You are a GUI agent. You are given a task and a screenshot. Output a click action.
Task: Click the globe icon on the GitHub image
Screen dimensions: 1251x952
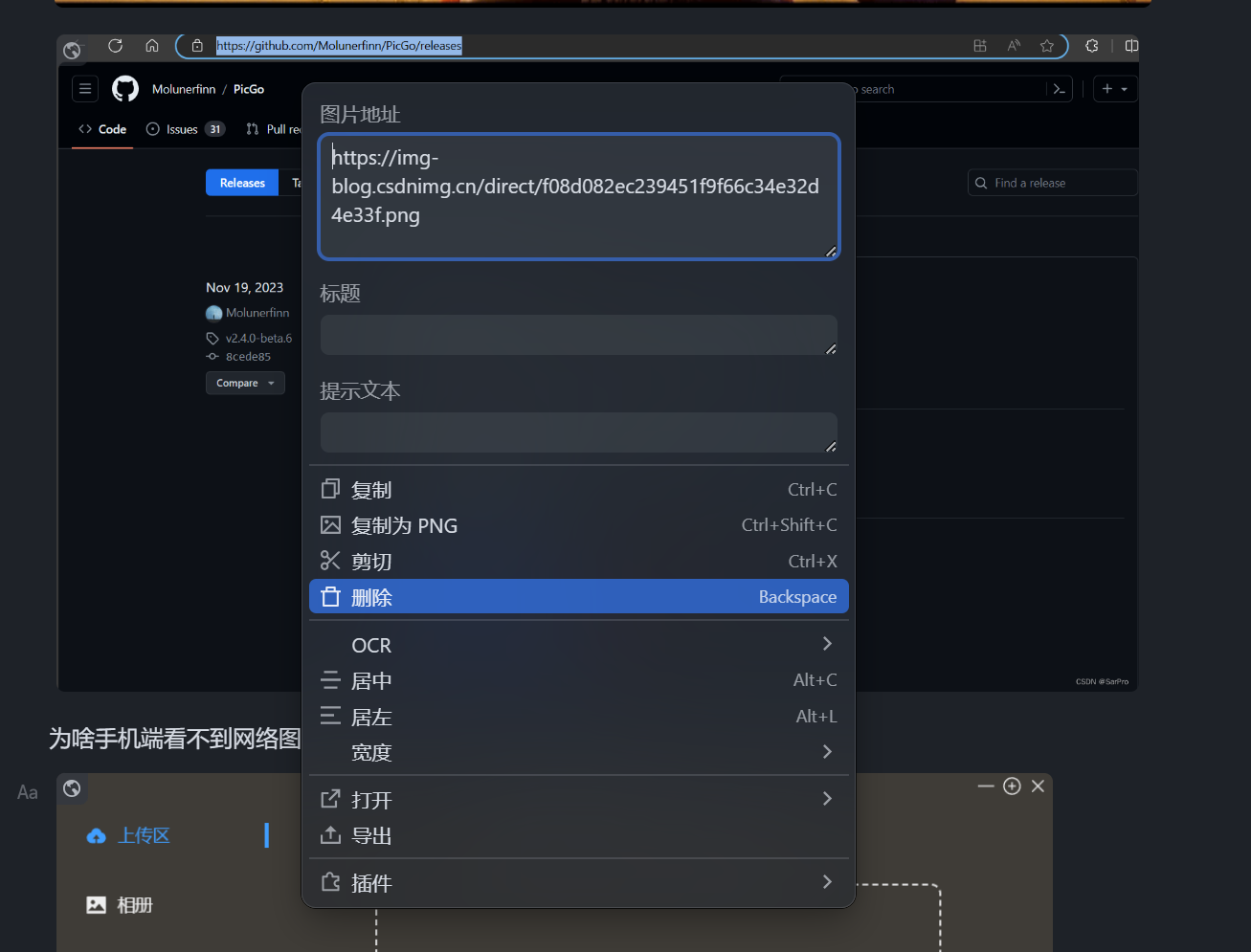(x=72, y=50)
